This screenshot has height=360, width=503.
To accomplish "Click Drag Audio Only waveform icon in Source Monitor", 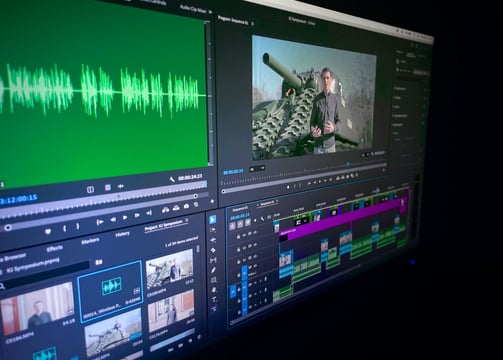I will (x=120, y=186).
